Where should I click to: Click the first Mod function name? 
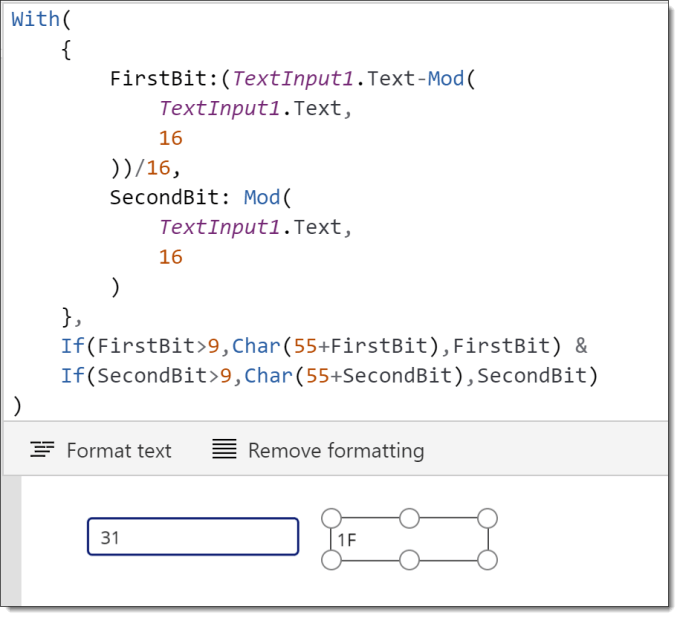tap(446, 79)
